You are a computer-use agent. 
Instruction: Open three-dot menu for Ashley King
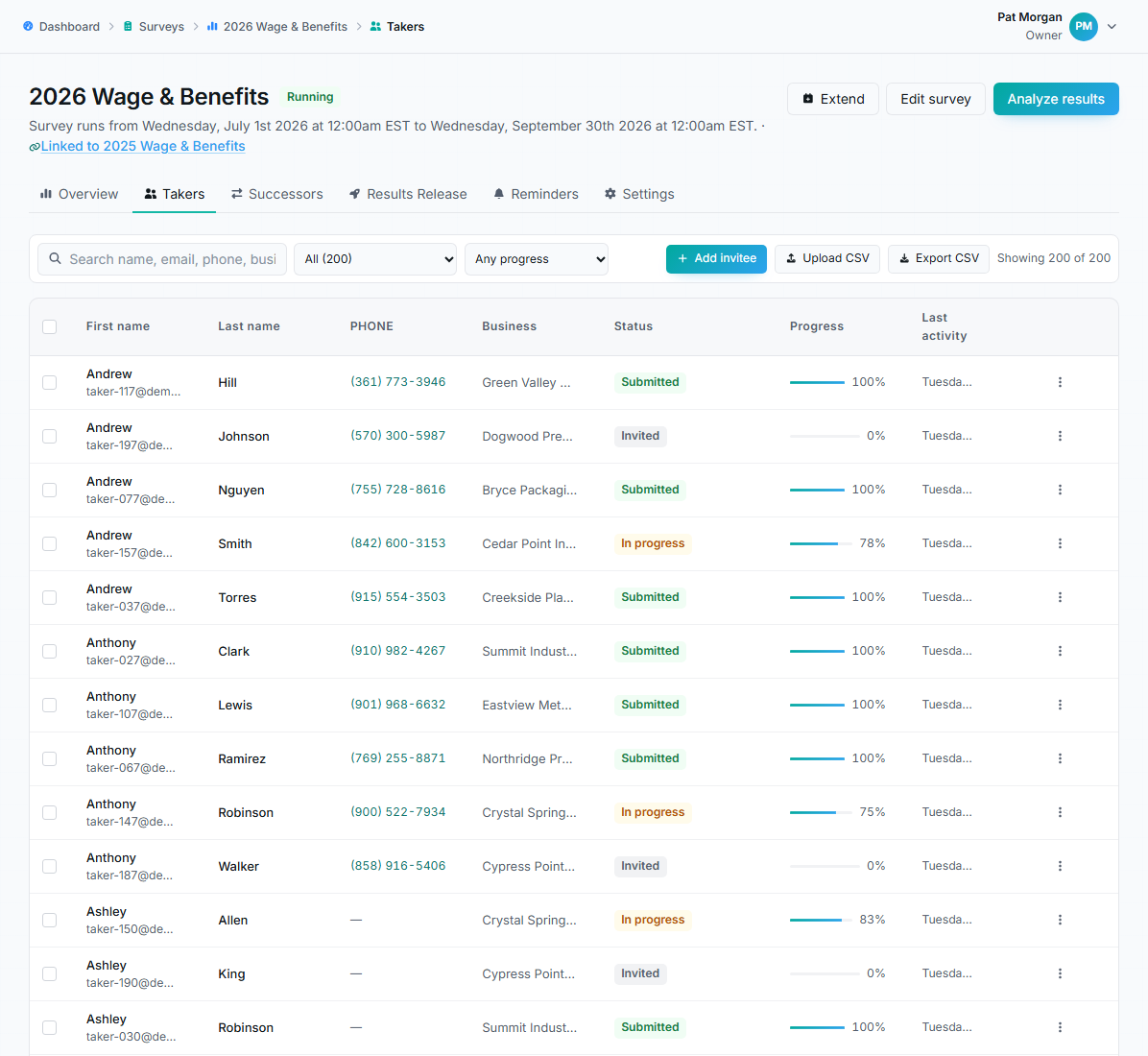click(1060, 973)
